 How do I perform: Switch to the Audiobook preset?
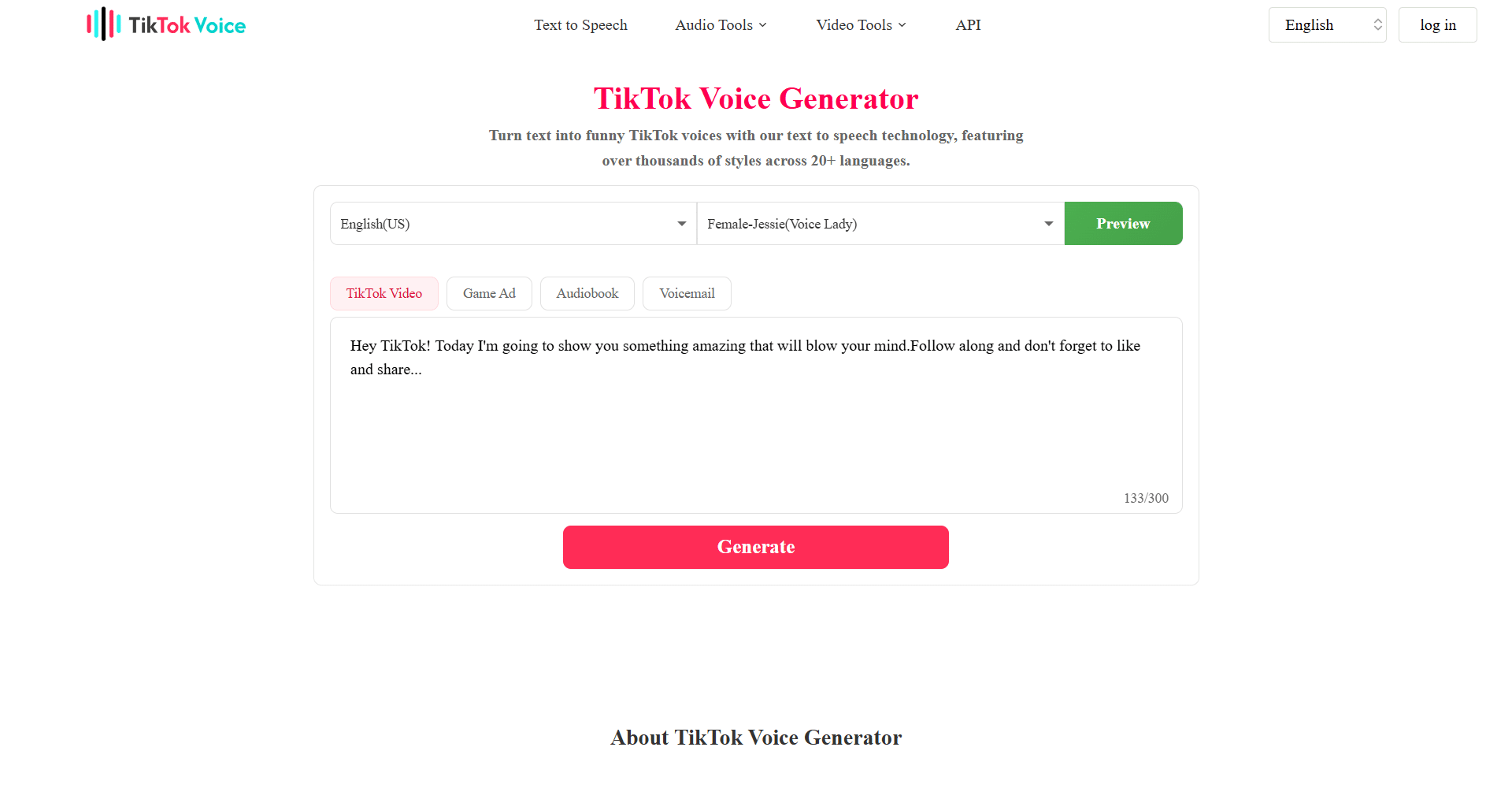tap(587, 294)
